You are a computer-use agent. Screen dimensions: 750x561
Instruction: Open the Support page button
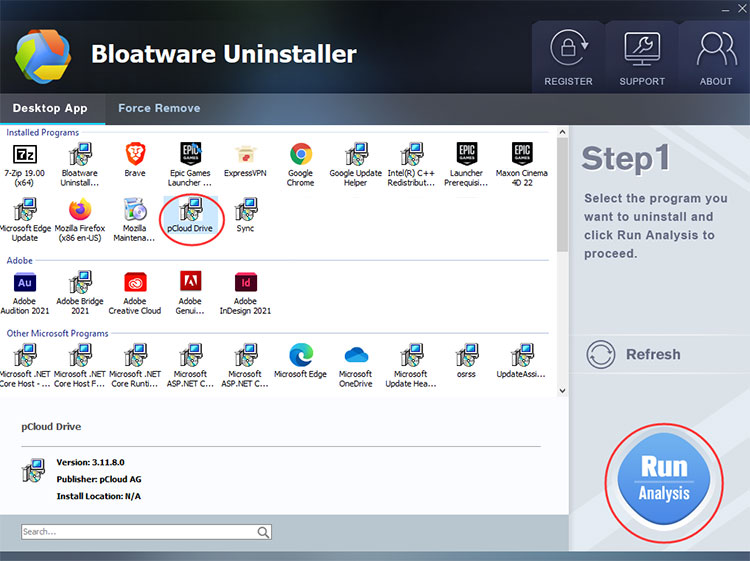[642, 58]
